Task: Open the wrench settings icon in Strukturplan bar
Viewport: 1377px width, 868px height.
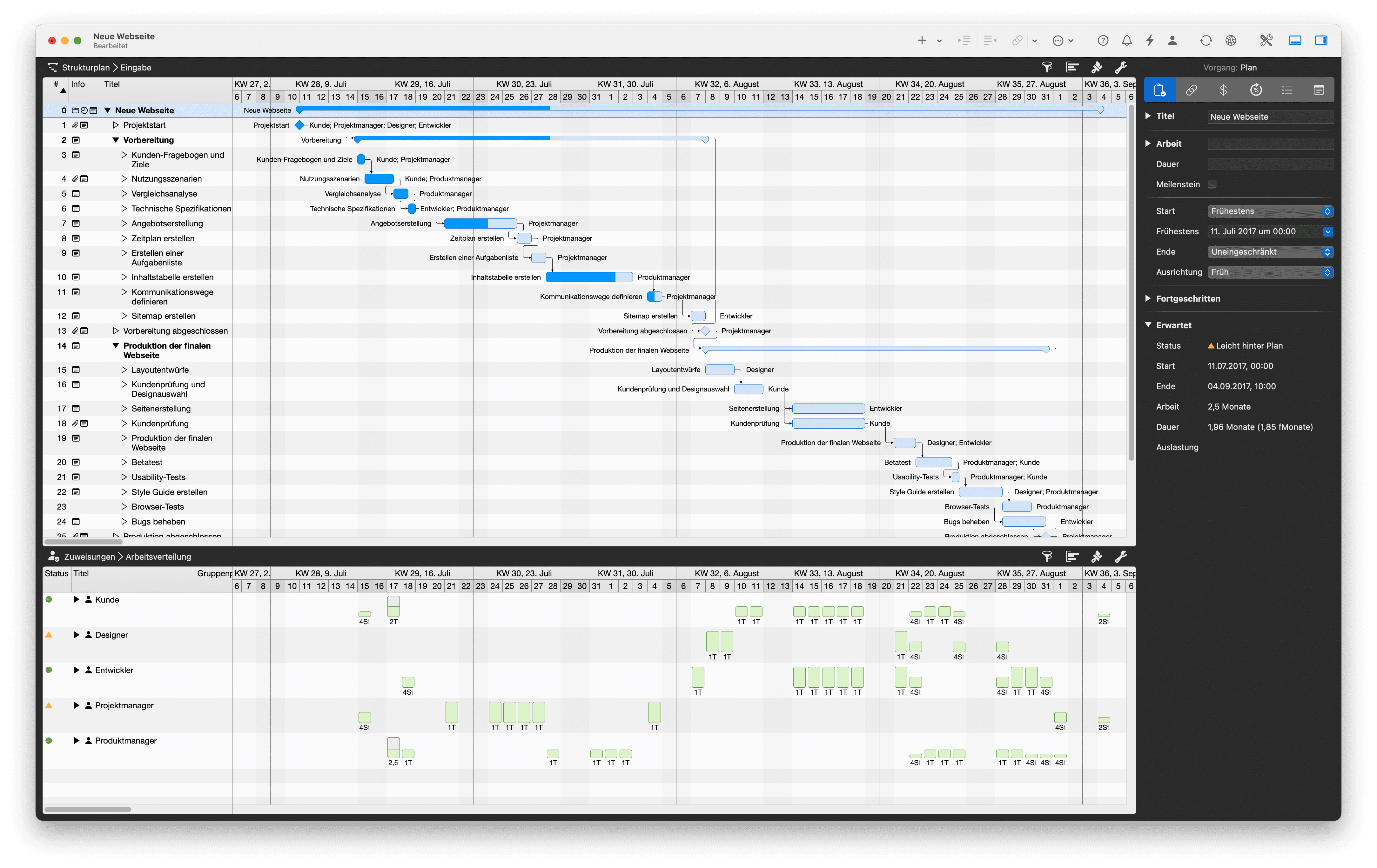Action: click(1121, 67)
